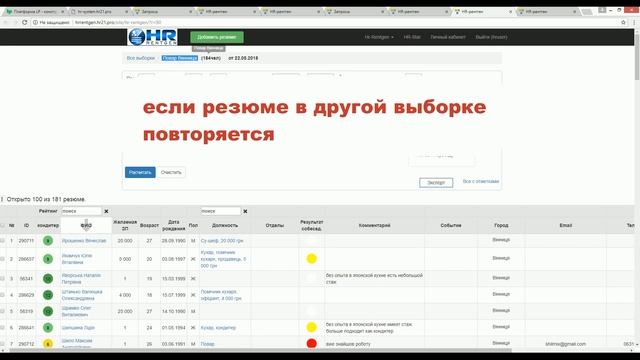Click the Комментарий column header
The image size is (640, 360).
pos(374,225)
